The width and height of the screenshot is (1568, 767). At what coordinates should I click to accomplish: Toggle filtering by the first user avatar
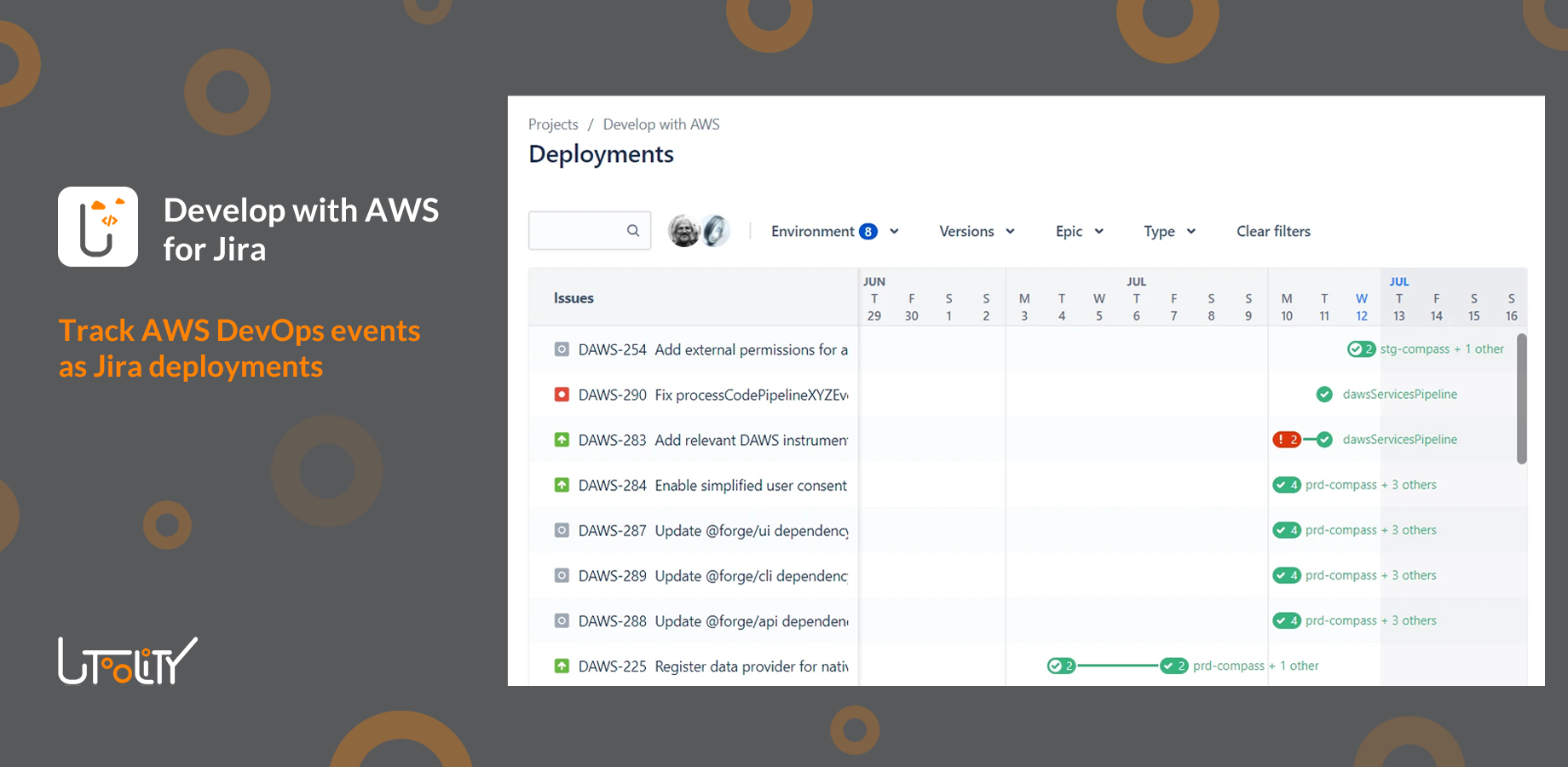tap(683, 230)
